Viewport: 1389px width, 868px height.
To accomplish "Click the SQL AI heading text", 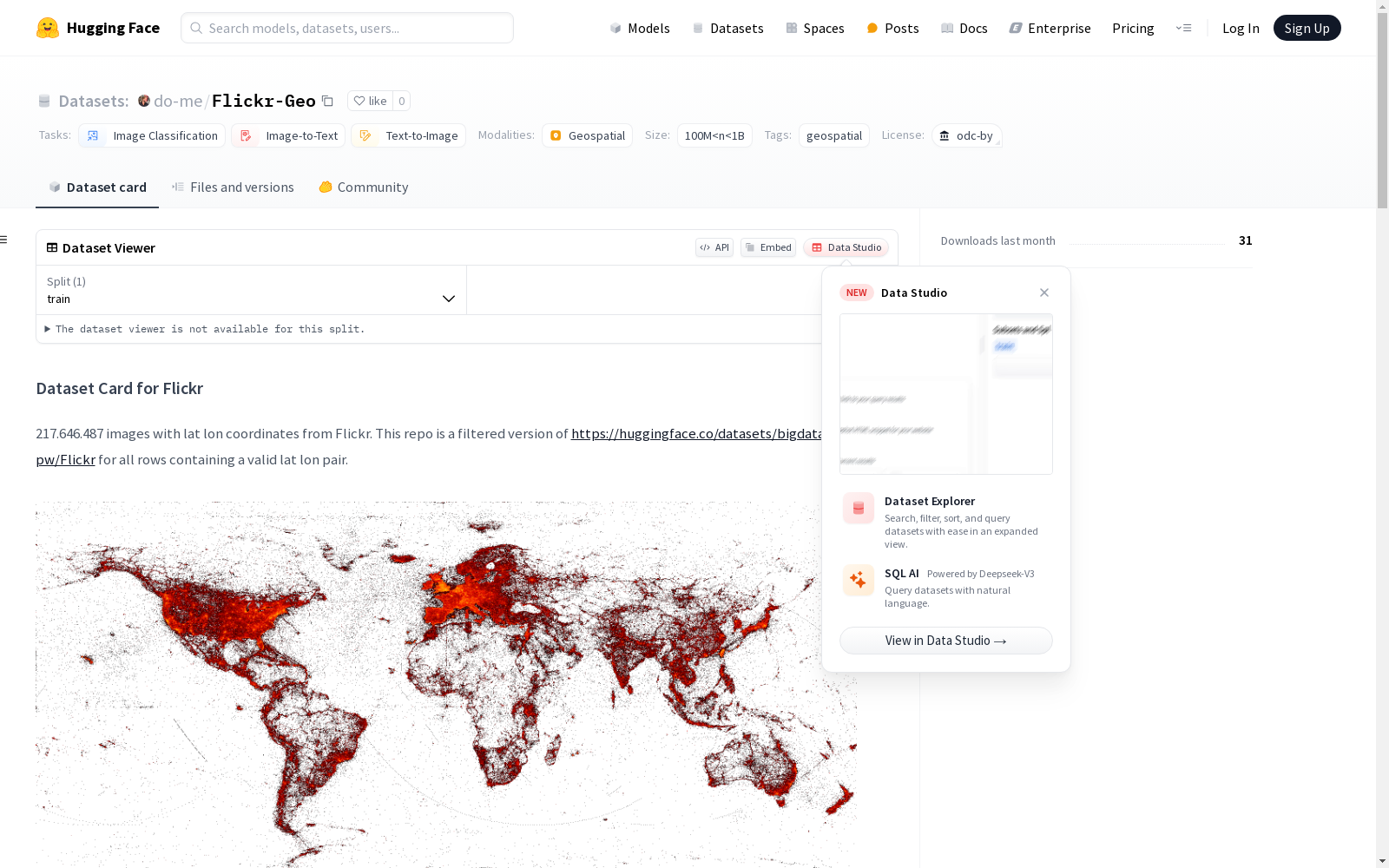I will click(902, 573).
